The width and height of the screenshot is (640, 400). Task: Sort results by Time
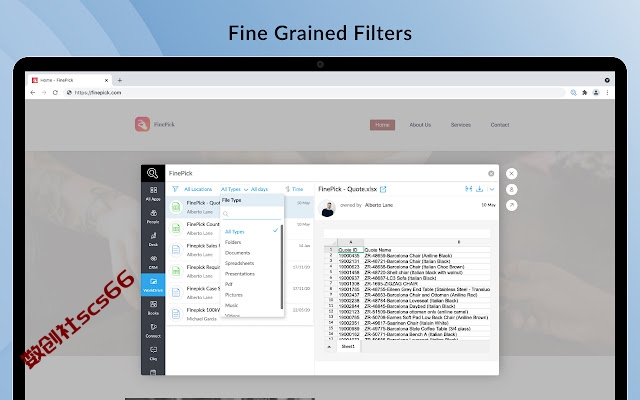click(x=294, y=189)
